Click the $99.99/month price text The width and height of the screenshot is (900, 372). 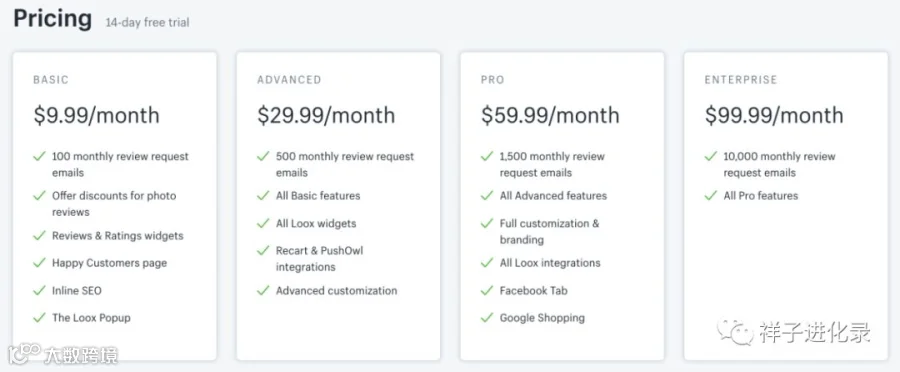774,115
